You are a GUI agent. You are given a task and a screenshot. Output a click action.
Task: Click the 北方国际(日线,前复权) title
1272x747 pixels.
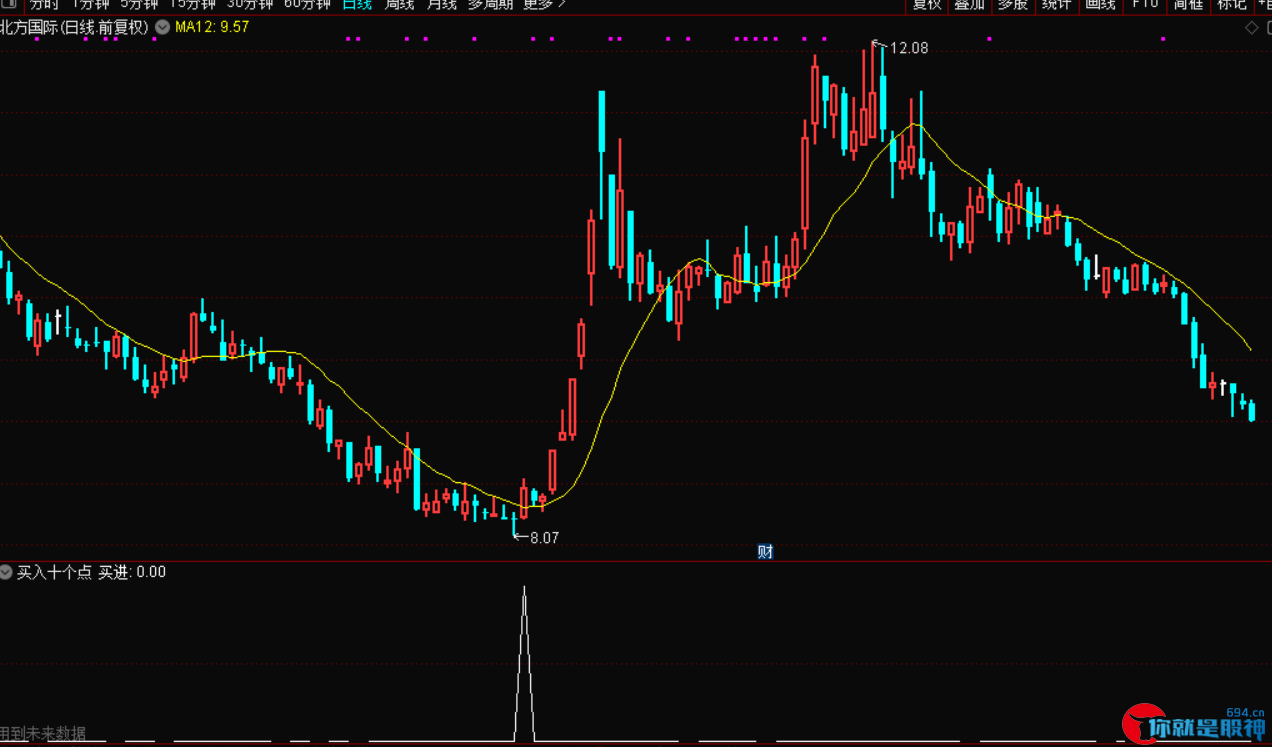coord(75,28)
